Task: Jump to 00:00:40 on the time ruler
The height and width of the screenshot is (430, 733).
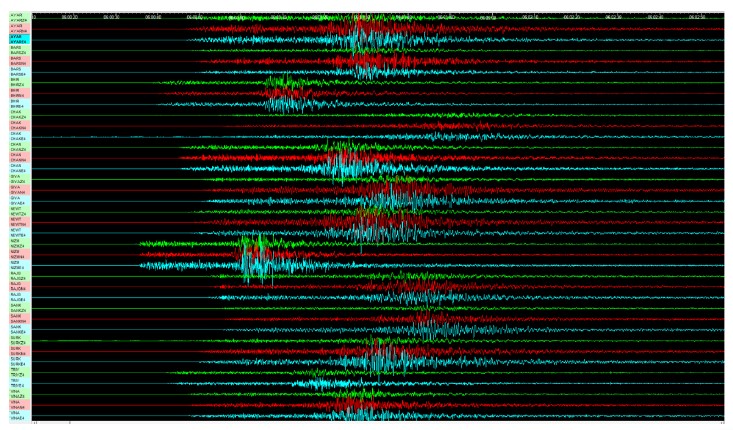Action: (x=153, y=17)
